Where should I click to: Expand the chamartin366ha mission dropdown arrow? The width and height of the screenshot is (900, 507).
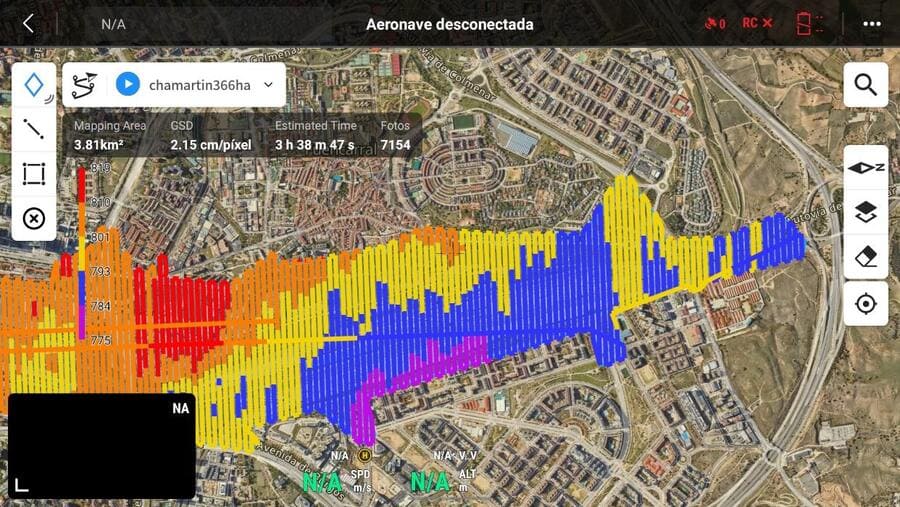269,85
